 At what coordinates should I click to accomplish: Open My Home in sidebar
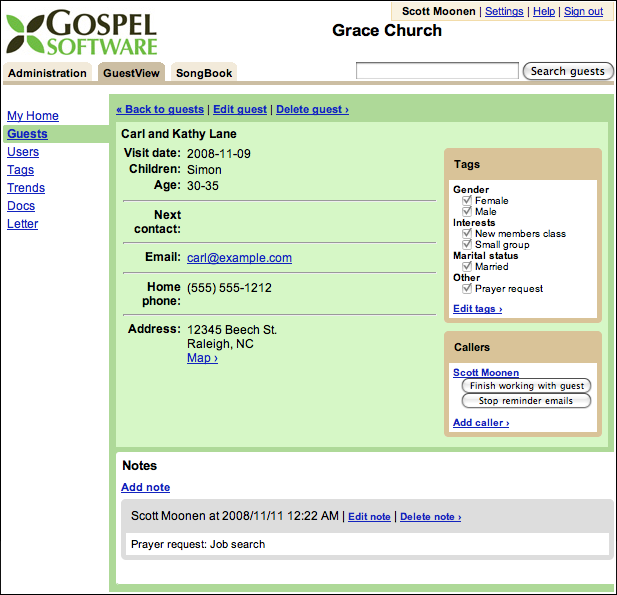pyautogui.click(x=33, y=116)
